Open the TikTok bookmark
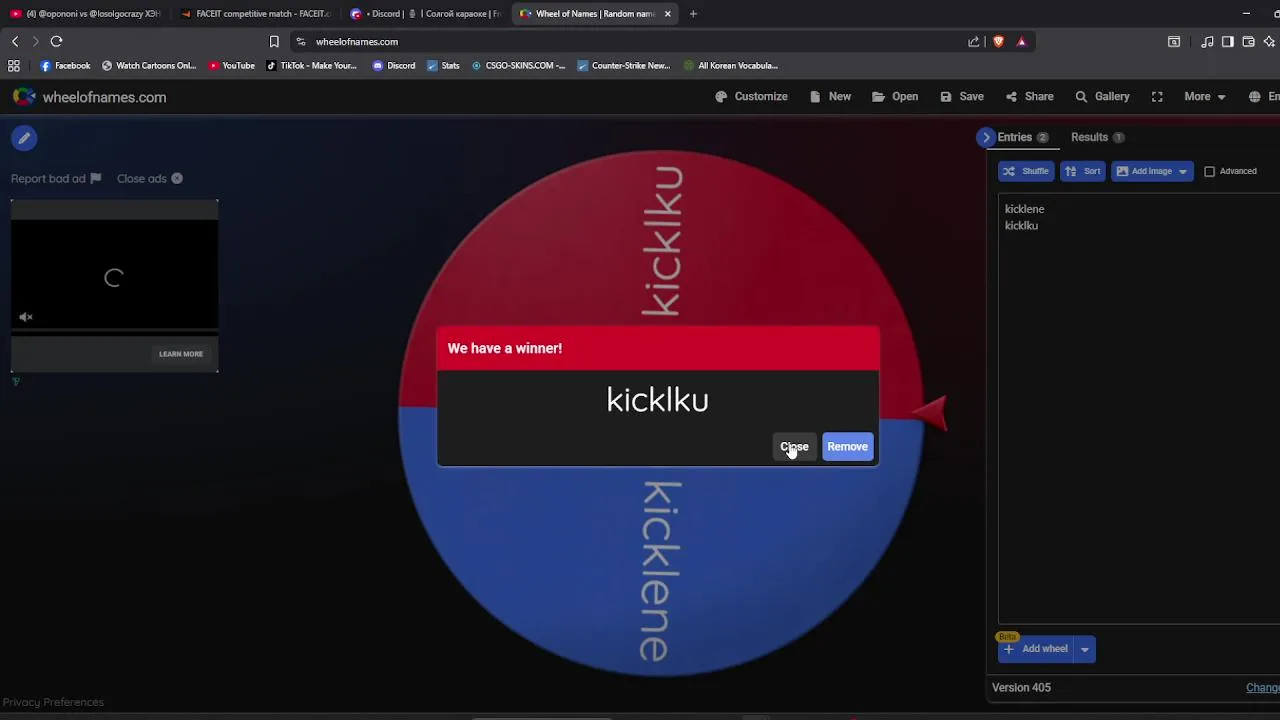 (x=310, y=65)
